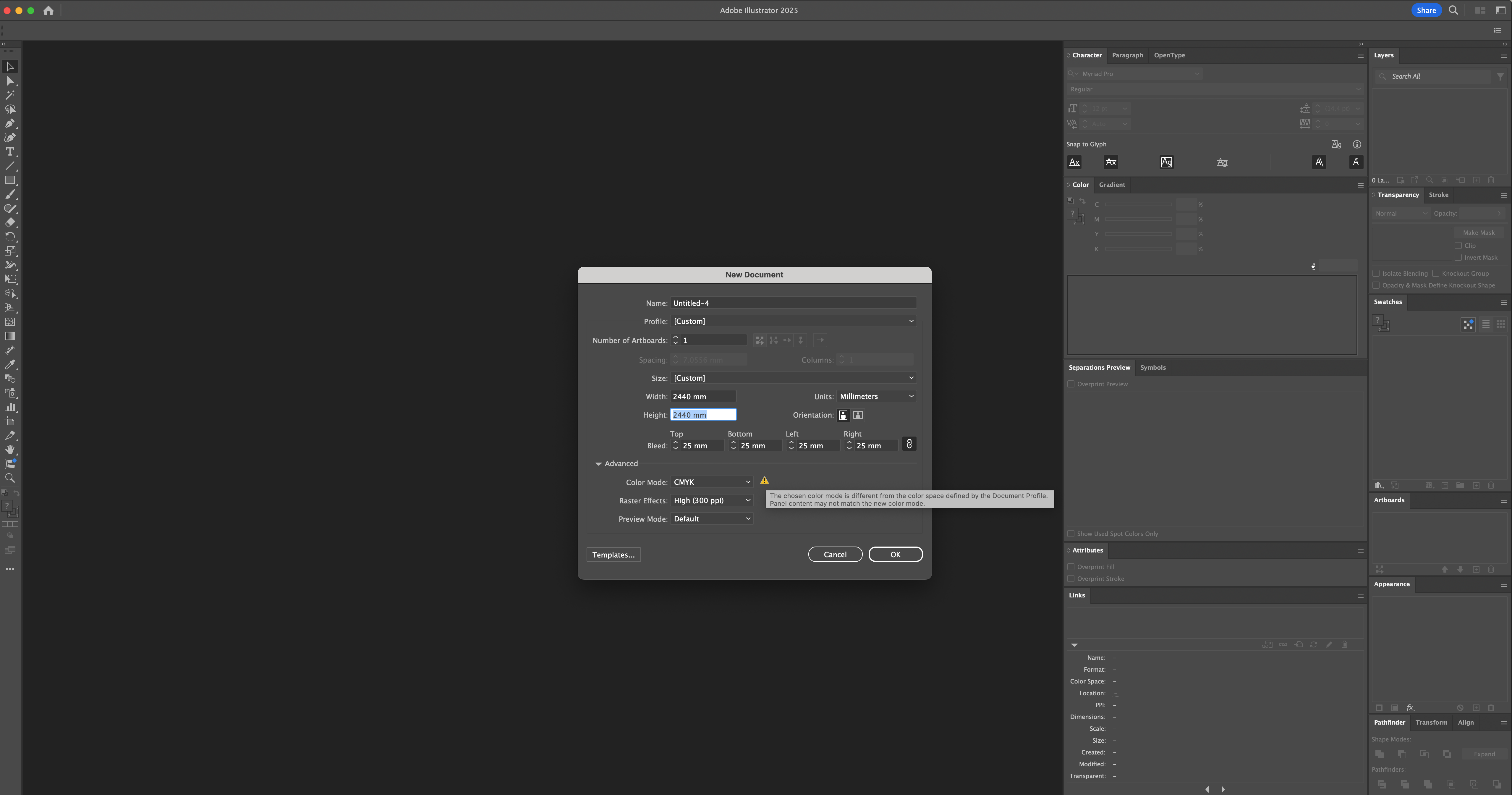Select the Eyedropper tool
Viewport: 1512px width, 795px height.
pos(9,365)
